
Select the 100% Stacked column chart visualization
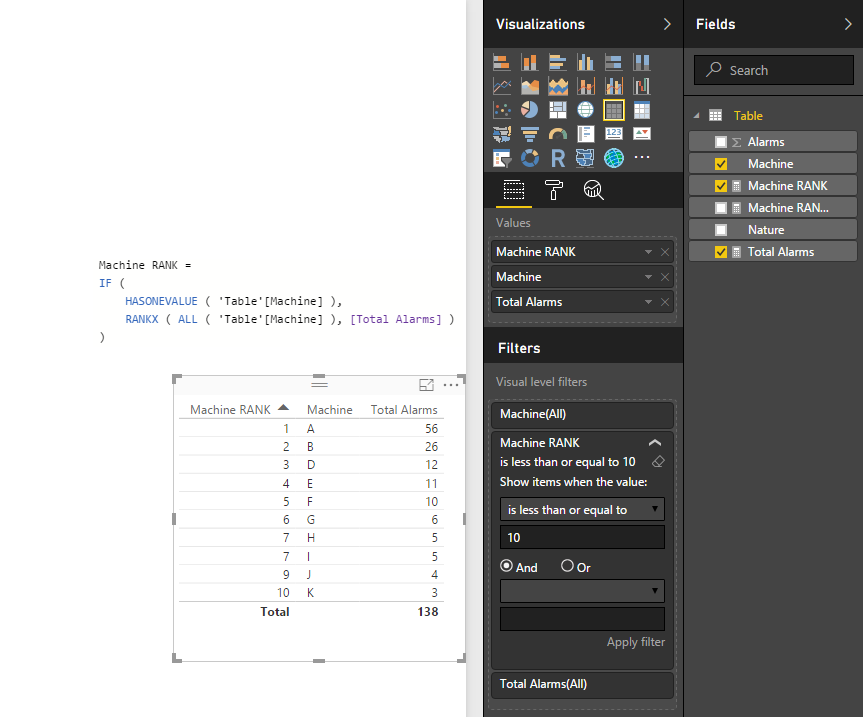coord(642,62)
